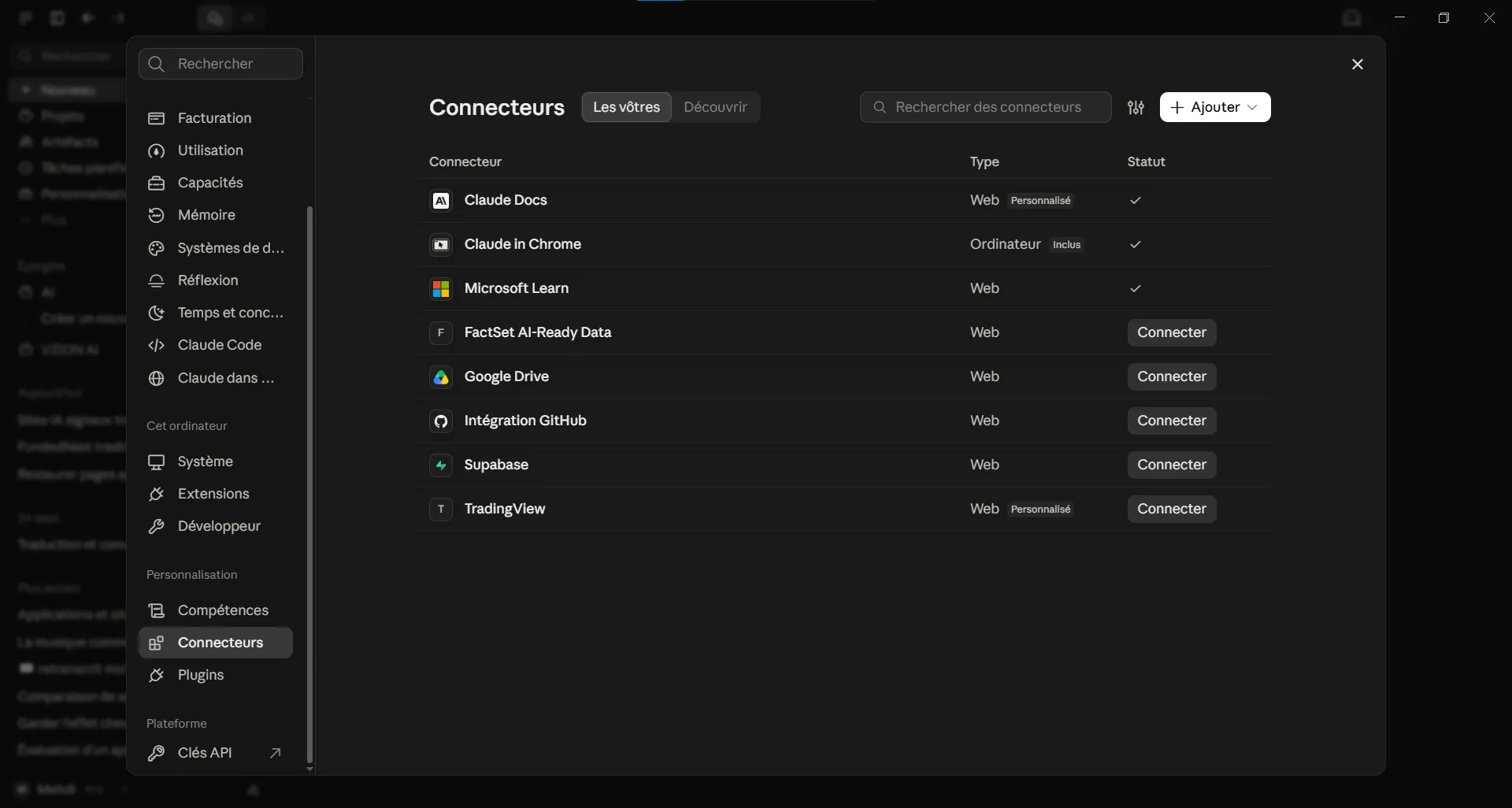
Task: Focus the Rechercher field in settings sidebar
Action: pyautogui.click(x=220, y=64)
